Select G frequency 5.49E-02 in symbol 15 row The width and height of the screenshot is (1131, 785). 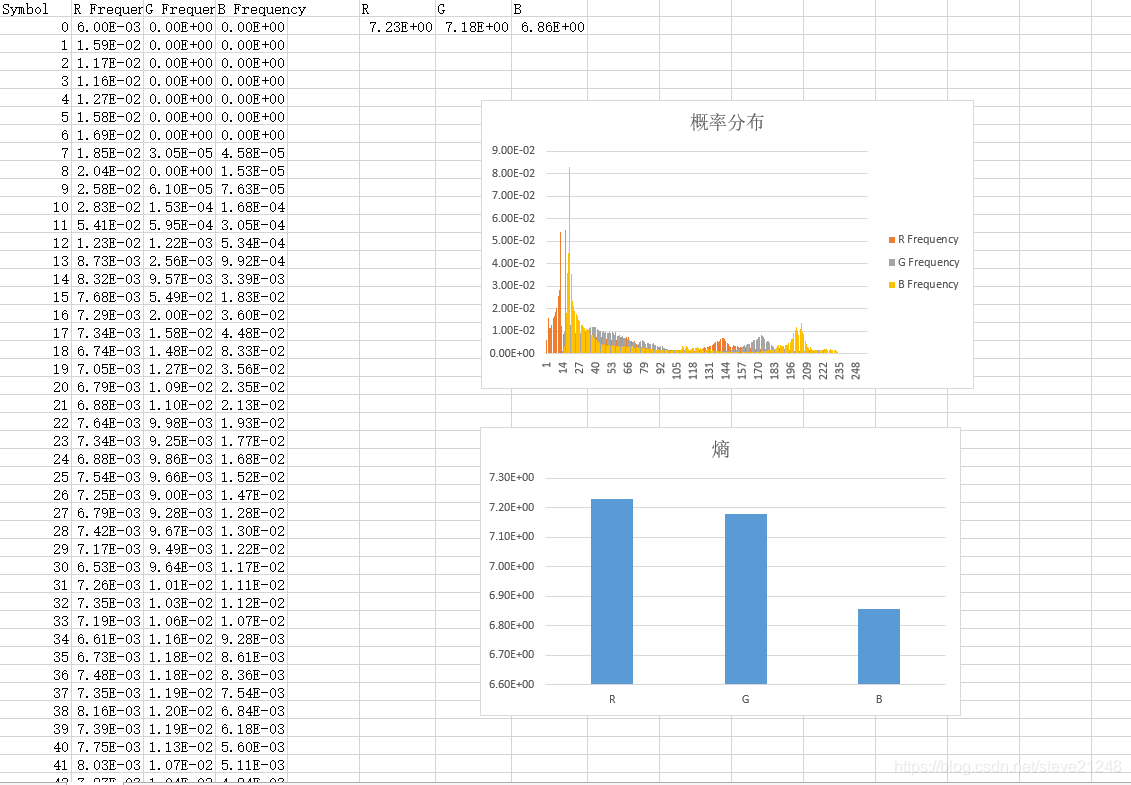pos(180,297)
